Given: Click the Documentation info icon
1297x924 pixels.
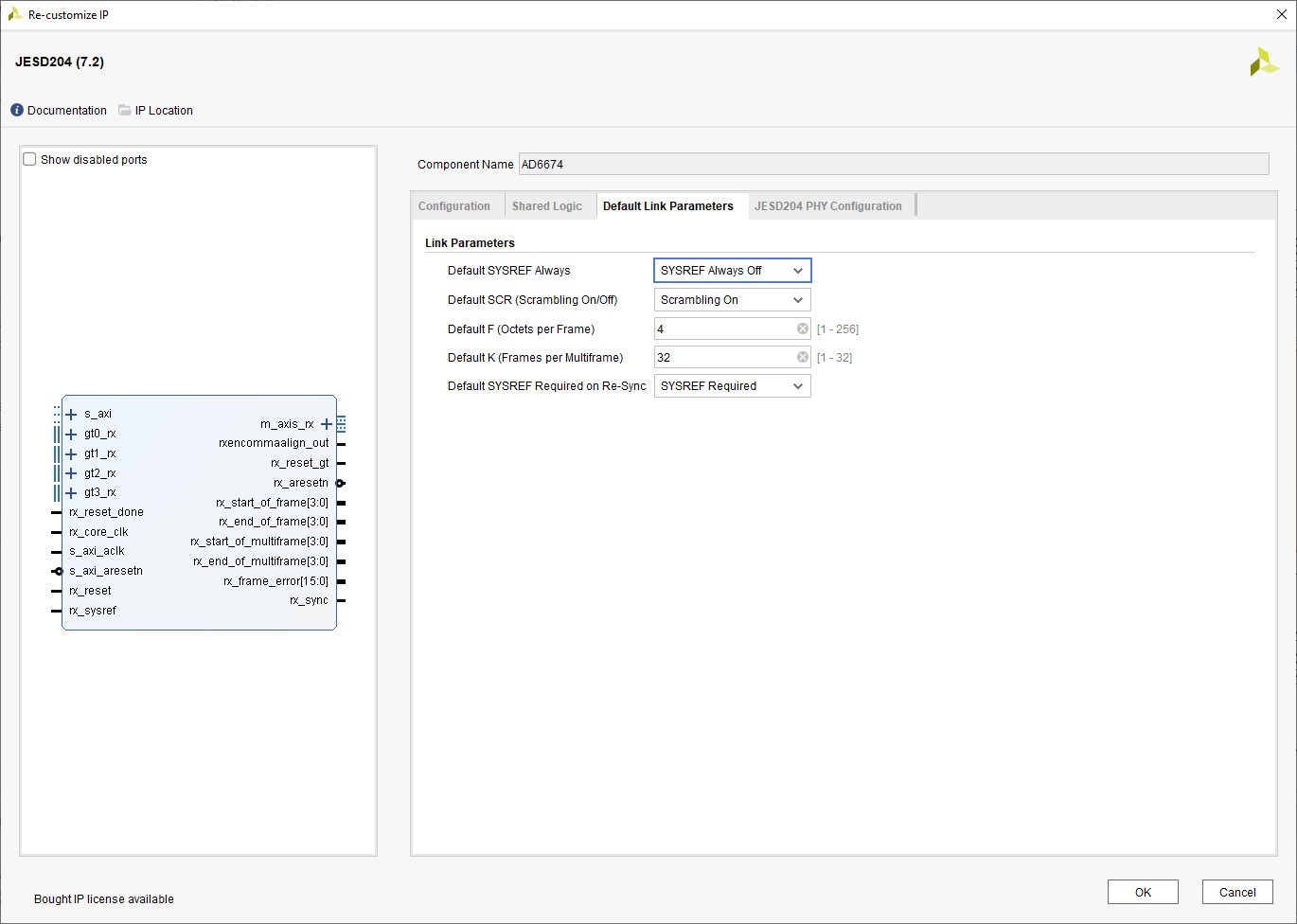Looking at the screenshot, I should click(17, 110).
